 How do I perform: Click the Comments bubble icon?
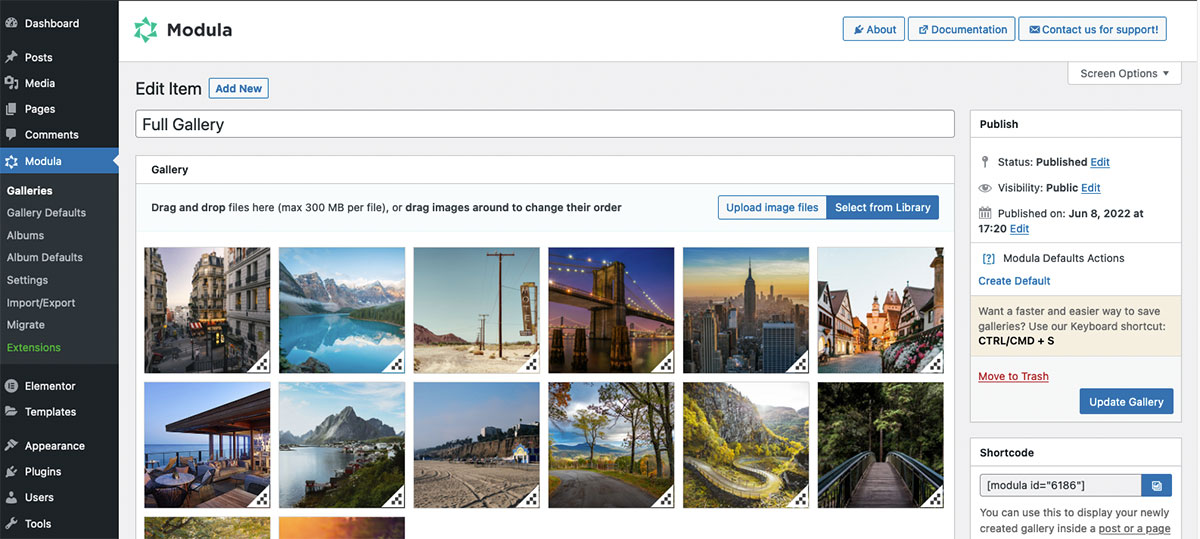(11, 135)
